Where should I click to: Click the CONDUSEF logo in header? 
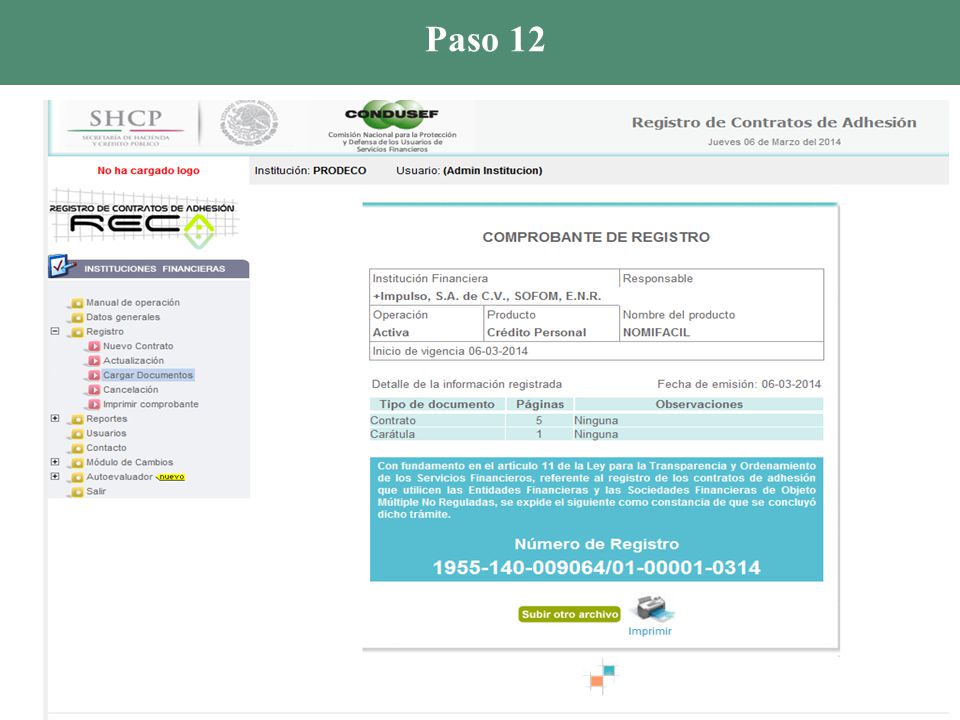[x=392, y=127]
